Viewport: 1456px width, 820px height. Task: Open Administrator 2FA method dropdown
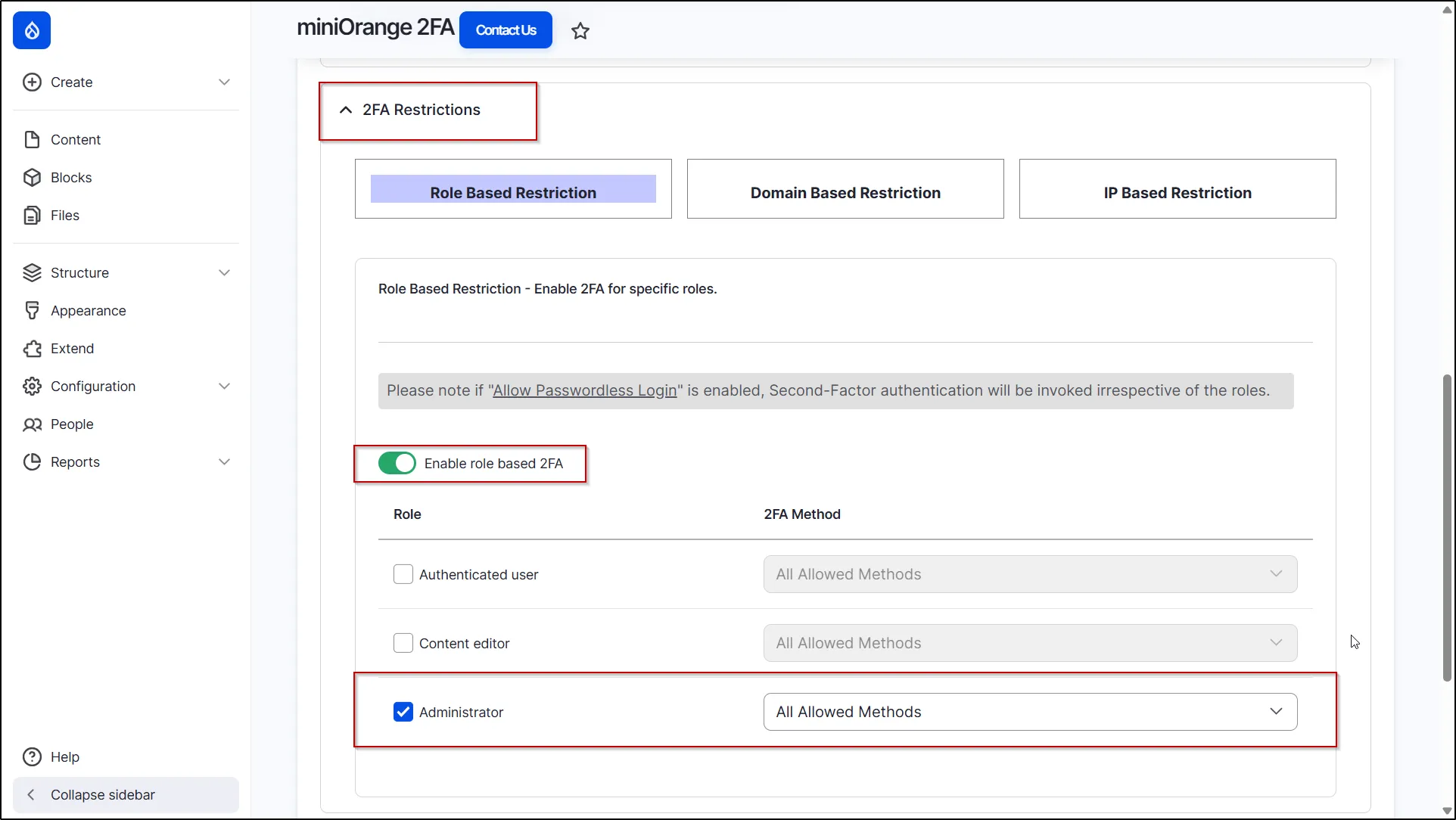coord(1030,712)
